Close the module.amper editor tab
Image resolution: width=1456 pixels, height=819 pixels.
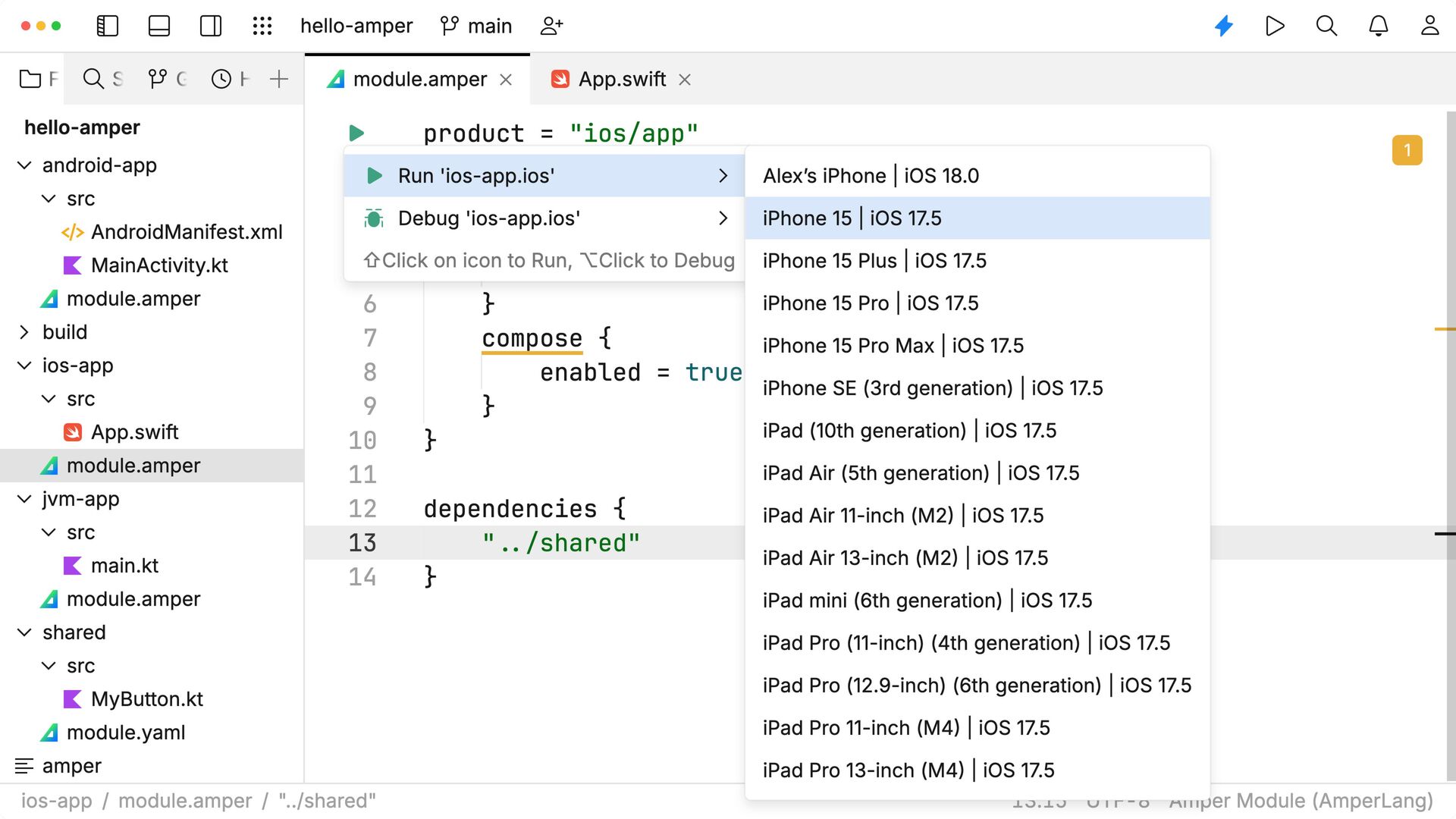pos(506,80)
